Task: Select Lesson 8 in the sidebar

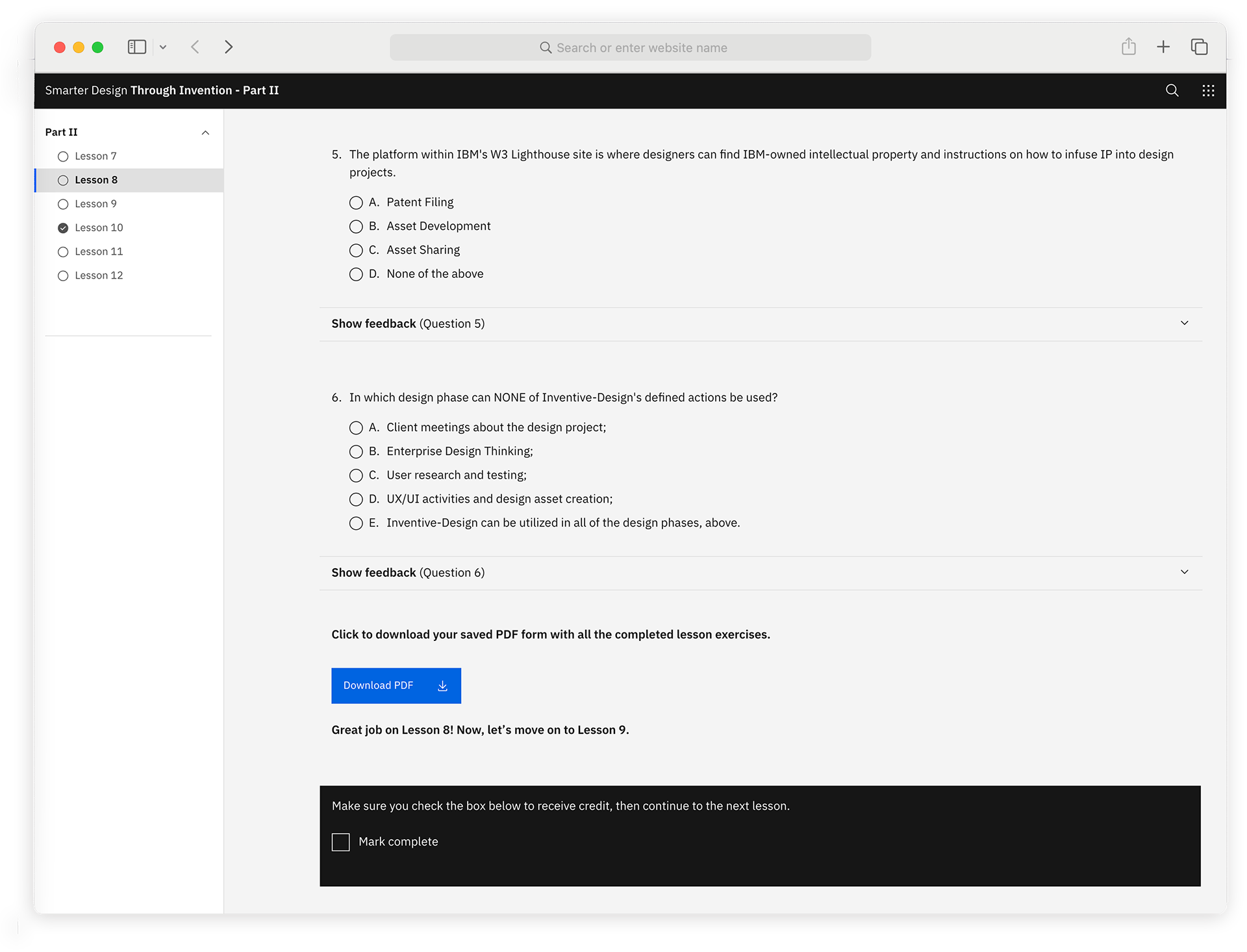Action: (x=129, y=180)
